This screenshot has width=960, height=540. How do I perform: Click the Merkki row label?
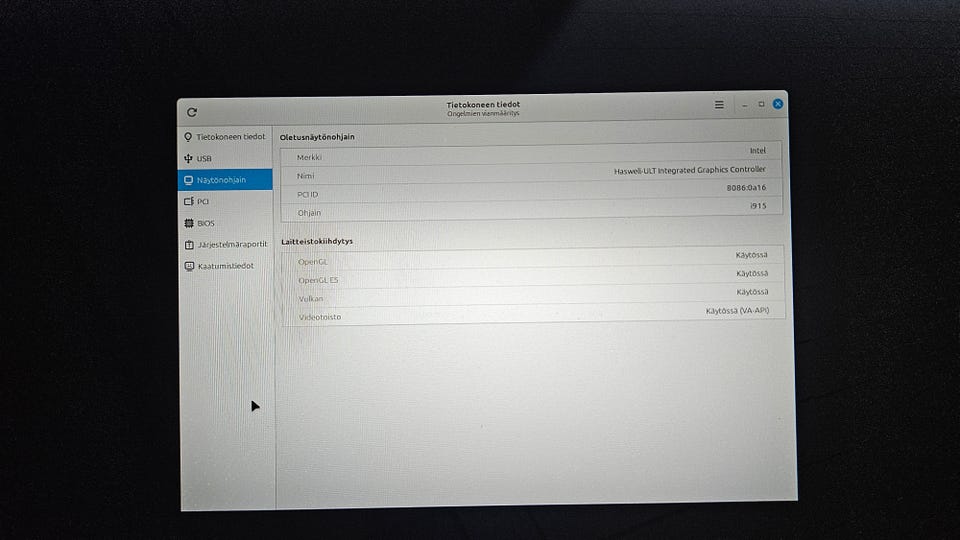309,157
